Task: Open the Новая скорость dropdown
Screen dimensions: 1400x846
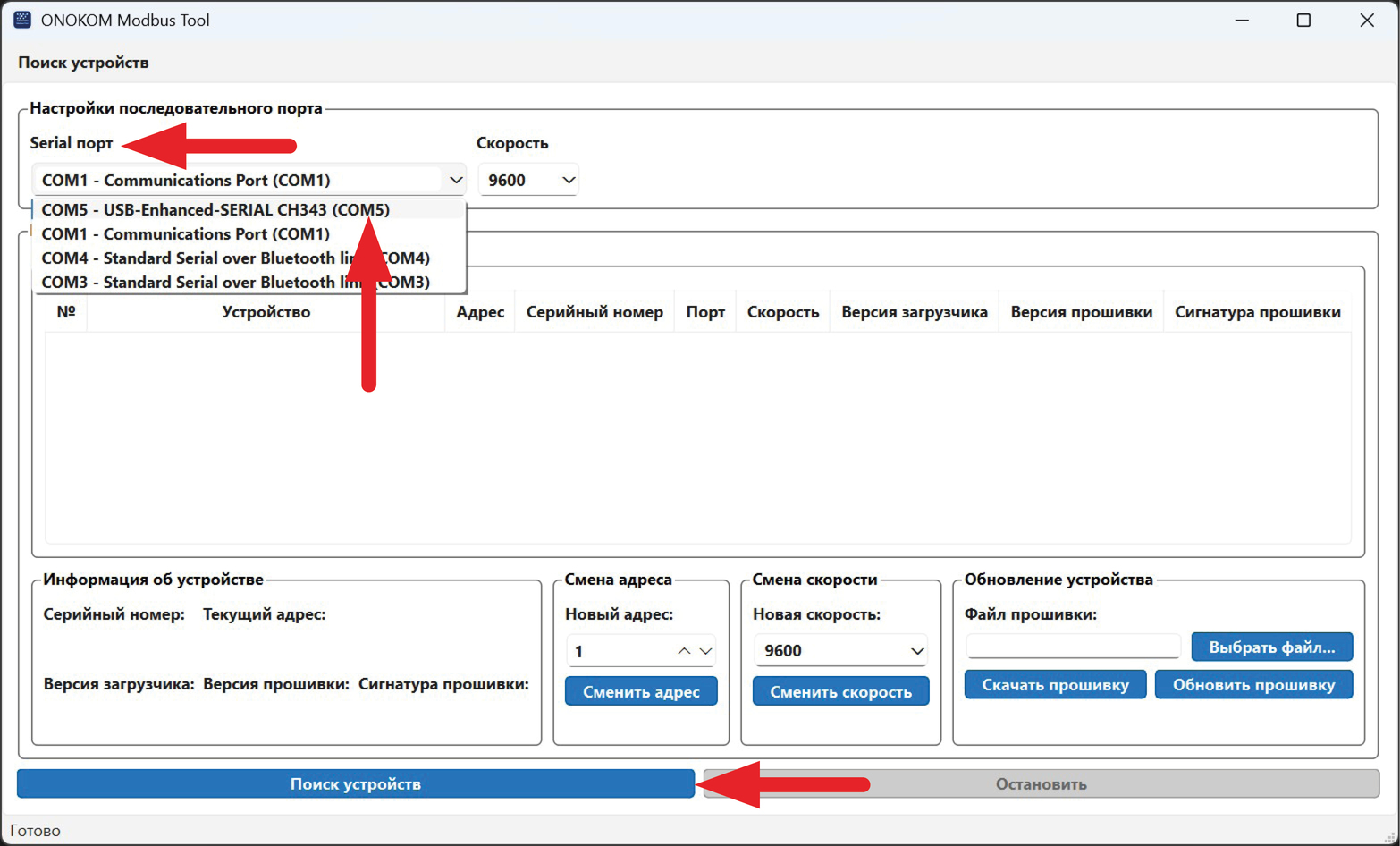Action: 840,651
